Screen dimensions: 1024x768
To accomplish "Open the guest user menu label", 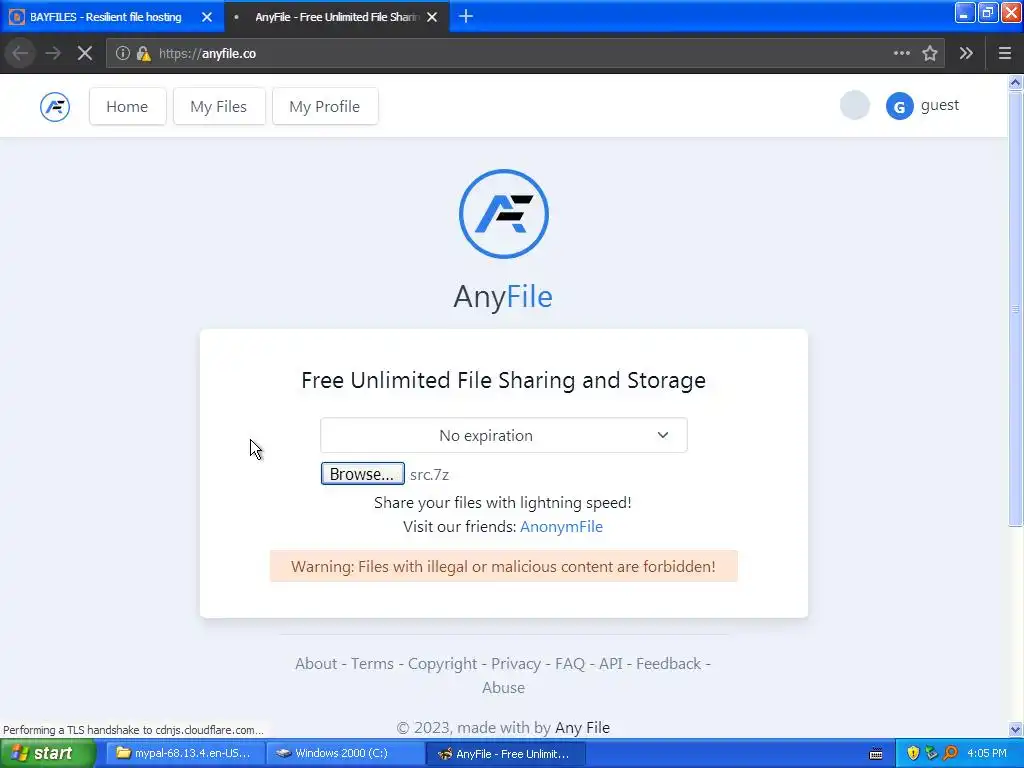I will pos(939,105).
